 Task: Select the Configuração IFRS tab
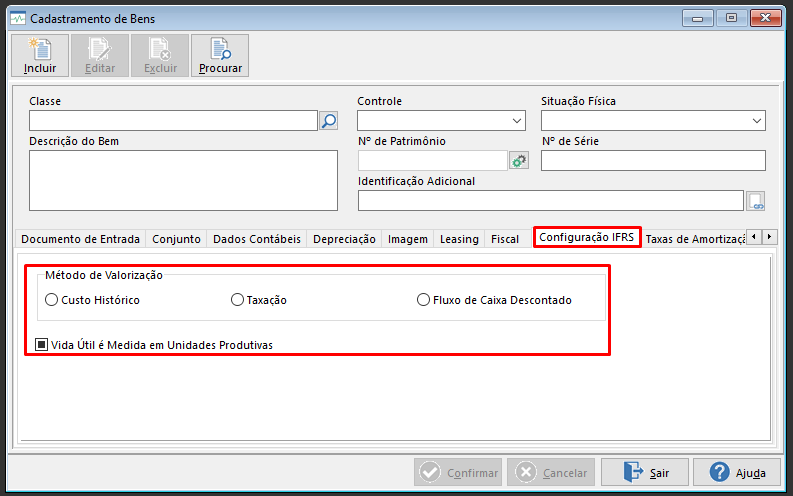coord(587,237)
